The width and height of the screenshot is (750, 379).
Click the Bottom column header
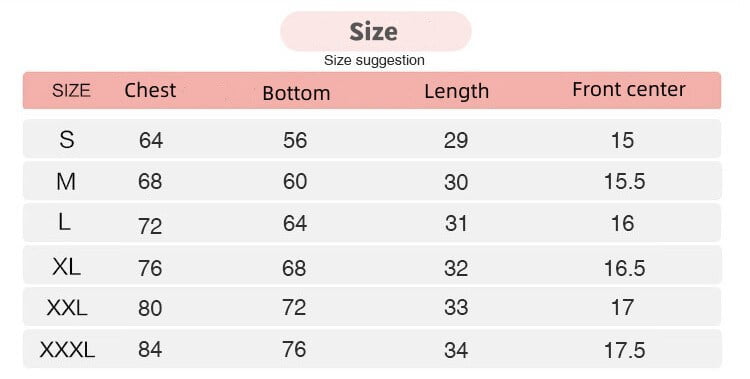pos(296,93)
